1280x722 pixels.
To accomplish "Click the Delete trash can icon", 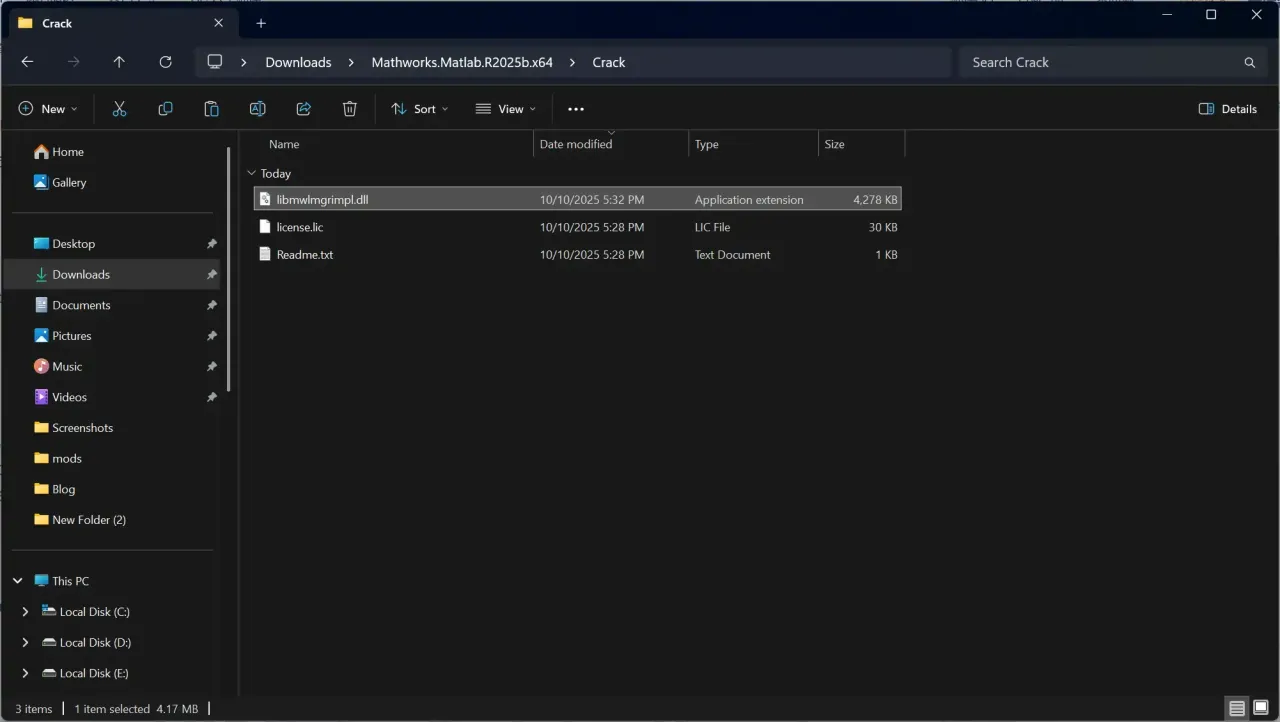I will click(350, 109).
